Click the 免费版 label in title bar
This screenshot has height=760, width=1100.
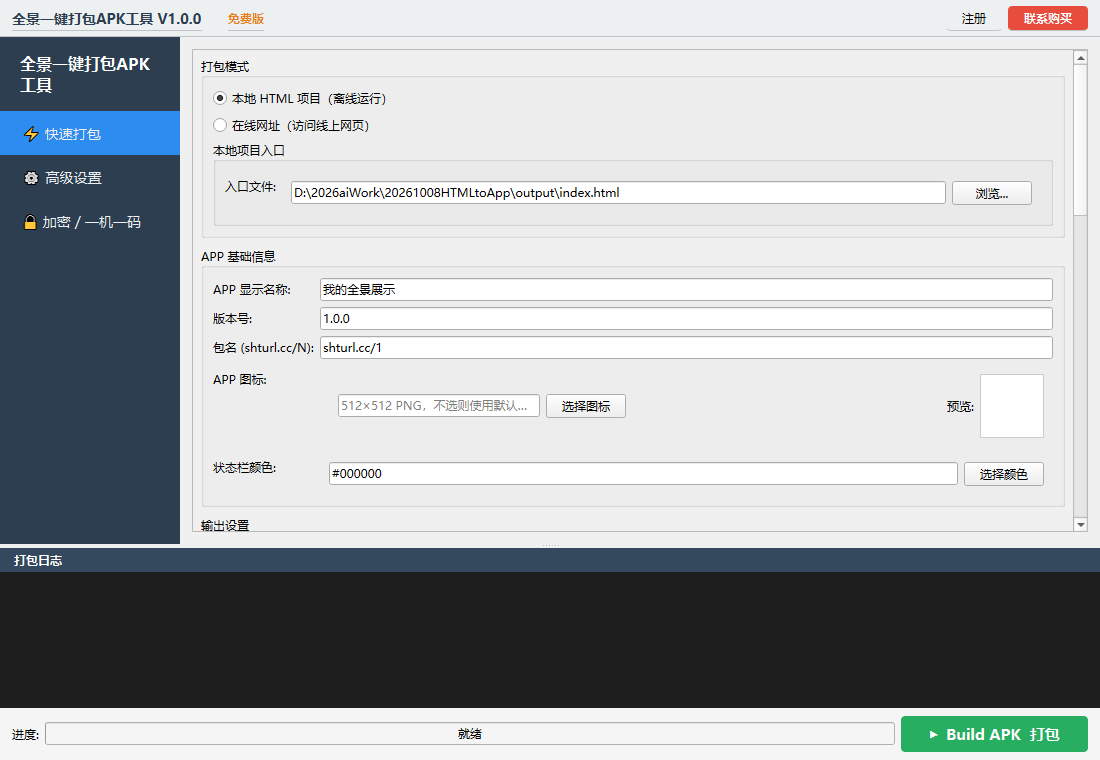(x=246, y=19)
